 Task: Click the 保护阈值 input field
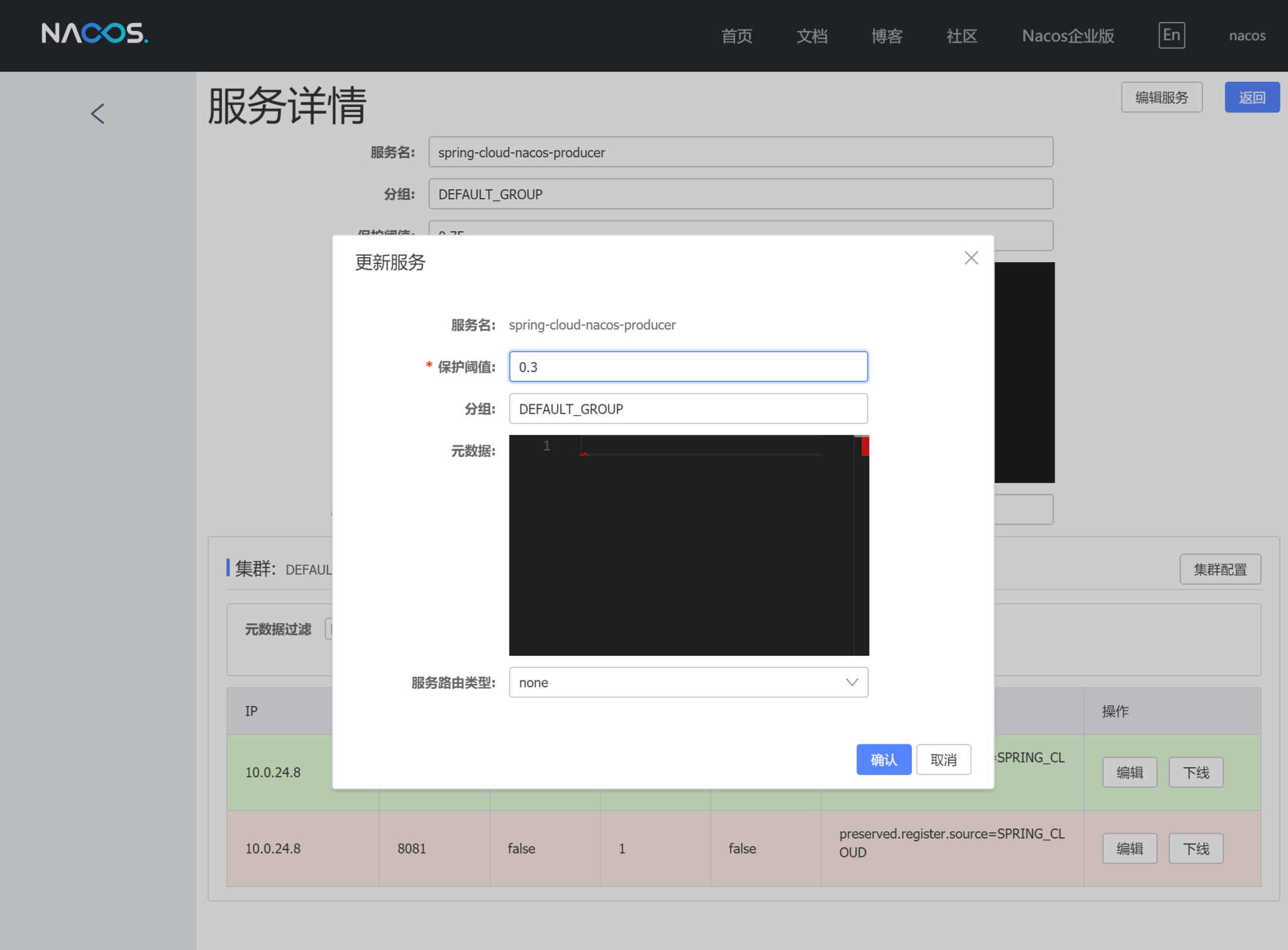click(688, 367)
